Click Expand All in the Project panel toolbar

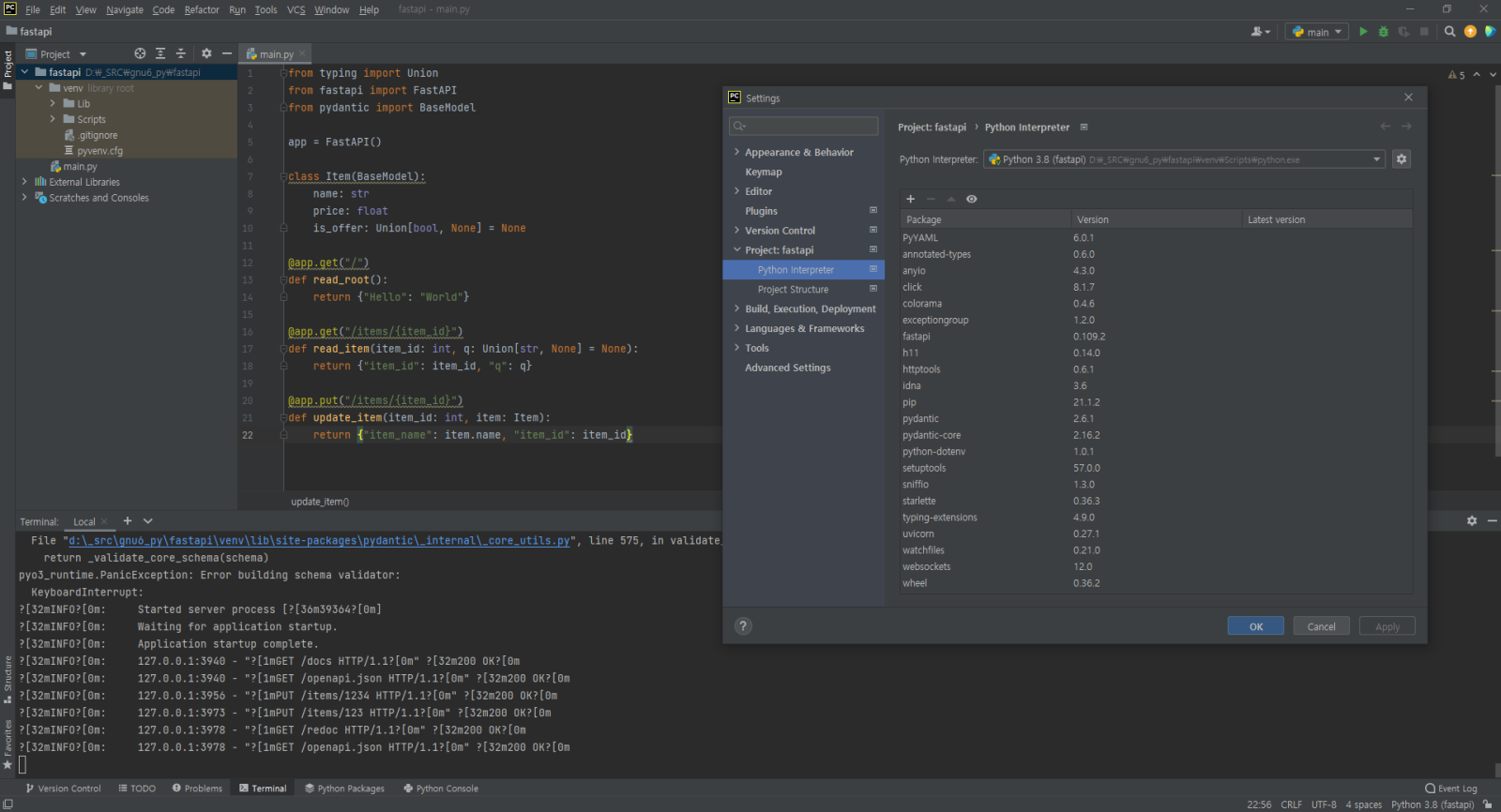(x=160, y=53)
